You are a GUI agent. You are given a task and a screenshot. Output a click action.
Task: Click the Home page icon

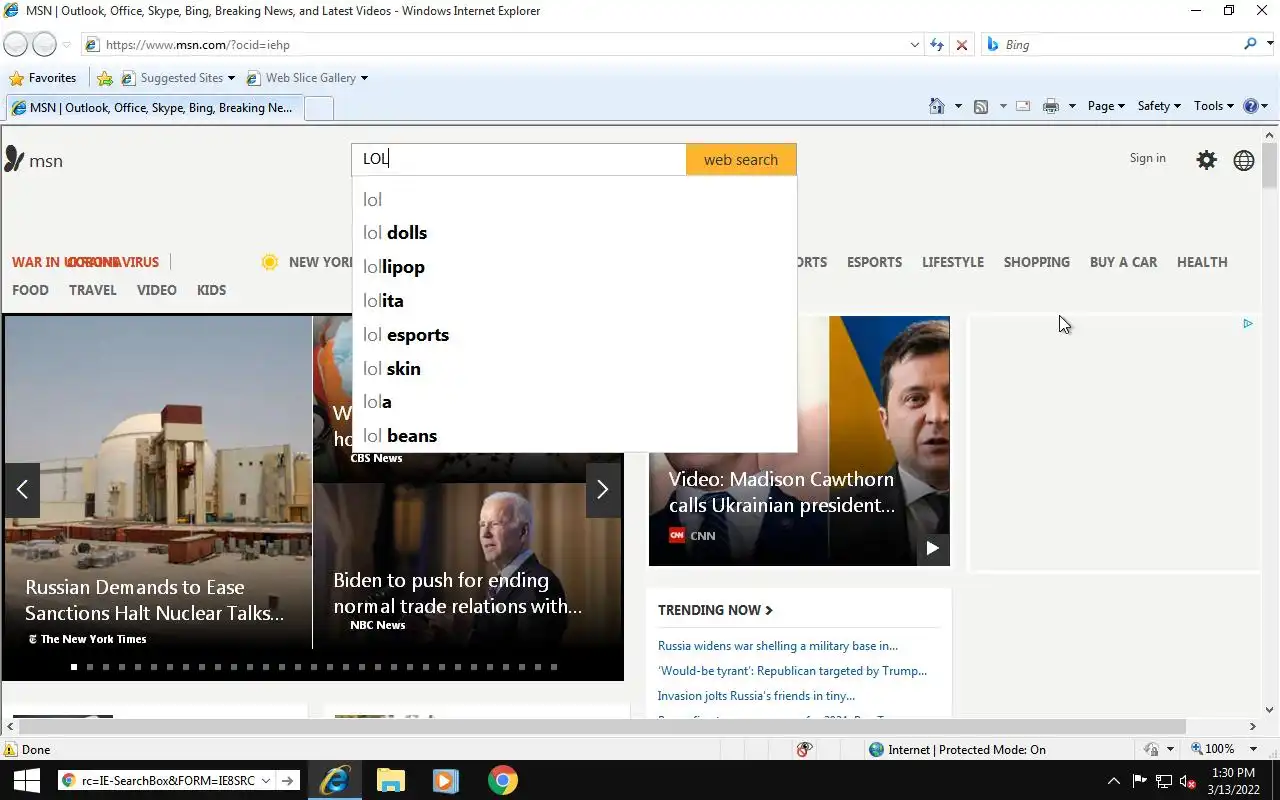coord(937,106)
